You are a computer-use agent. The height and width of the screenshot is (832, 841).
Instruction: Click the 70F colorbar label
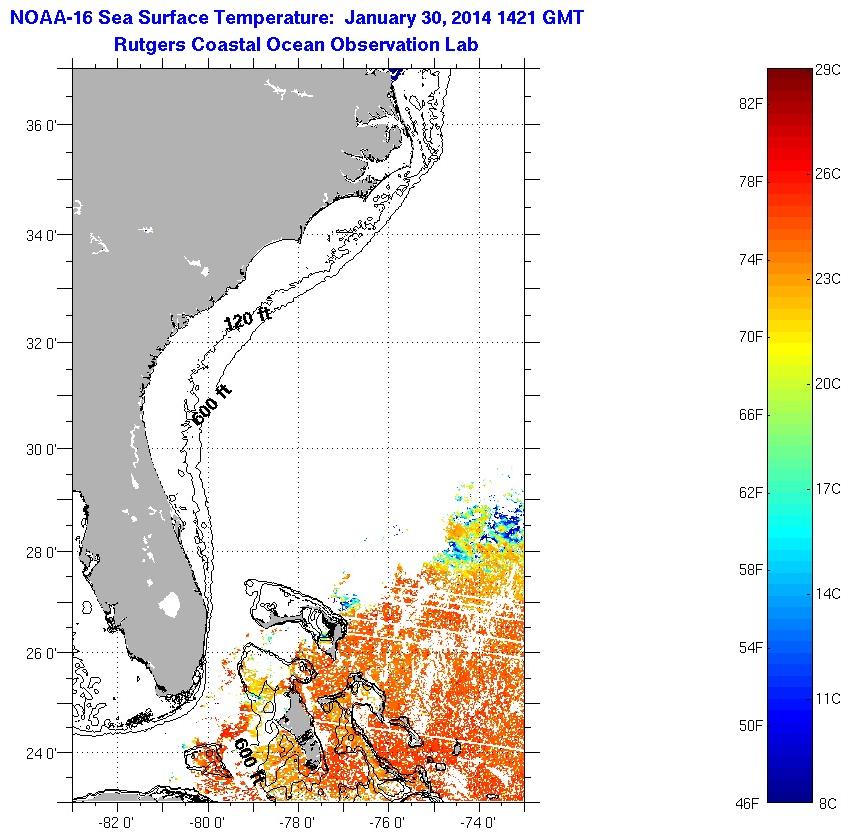pyautogui.click(x=750, y=337)
